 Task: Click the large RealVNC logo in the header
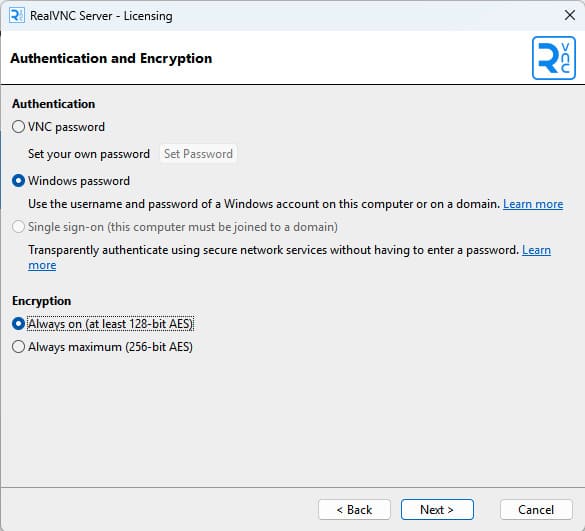(x=554, y=58)
